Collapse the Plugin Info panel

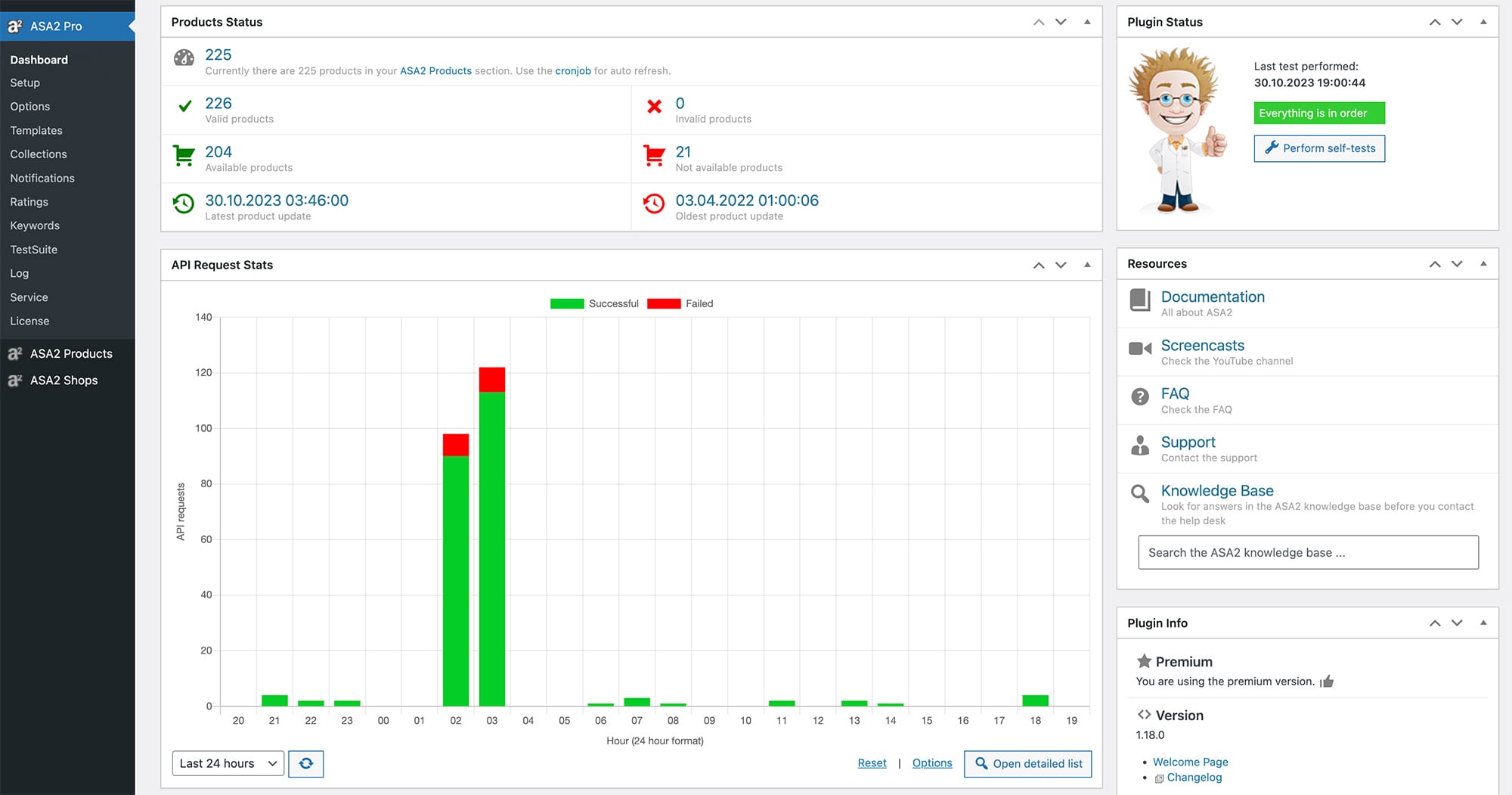click(x=1483, y=623)
